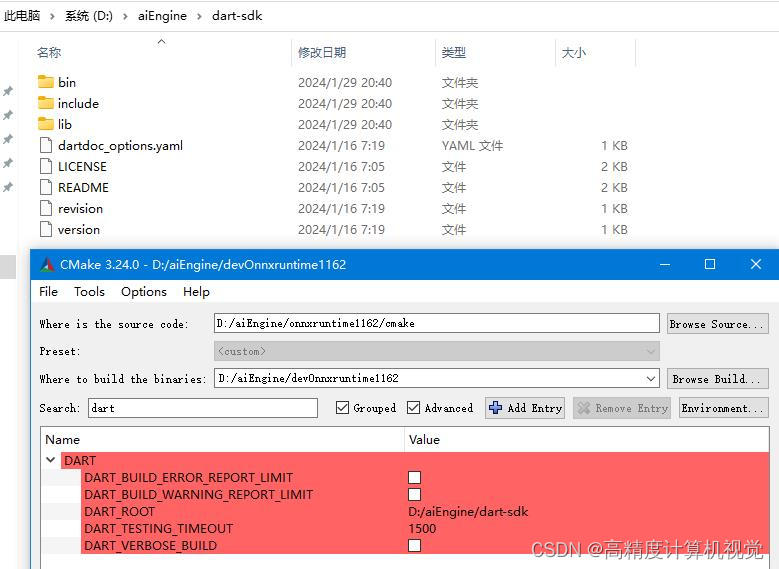Screen dimensions: 779x569
Task: Enable DART_VERBOSE_BUILD checkbox
Action: tap(414, 546)
